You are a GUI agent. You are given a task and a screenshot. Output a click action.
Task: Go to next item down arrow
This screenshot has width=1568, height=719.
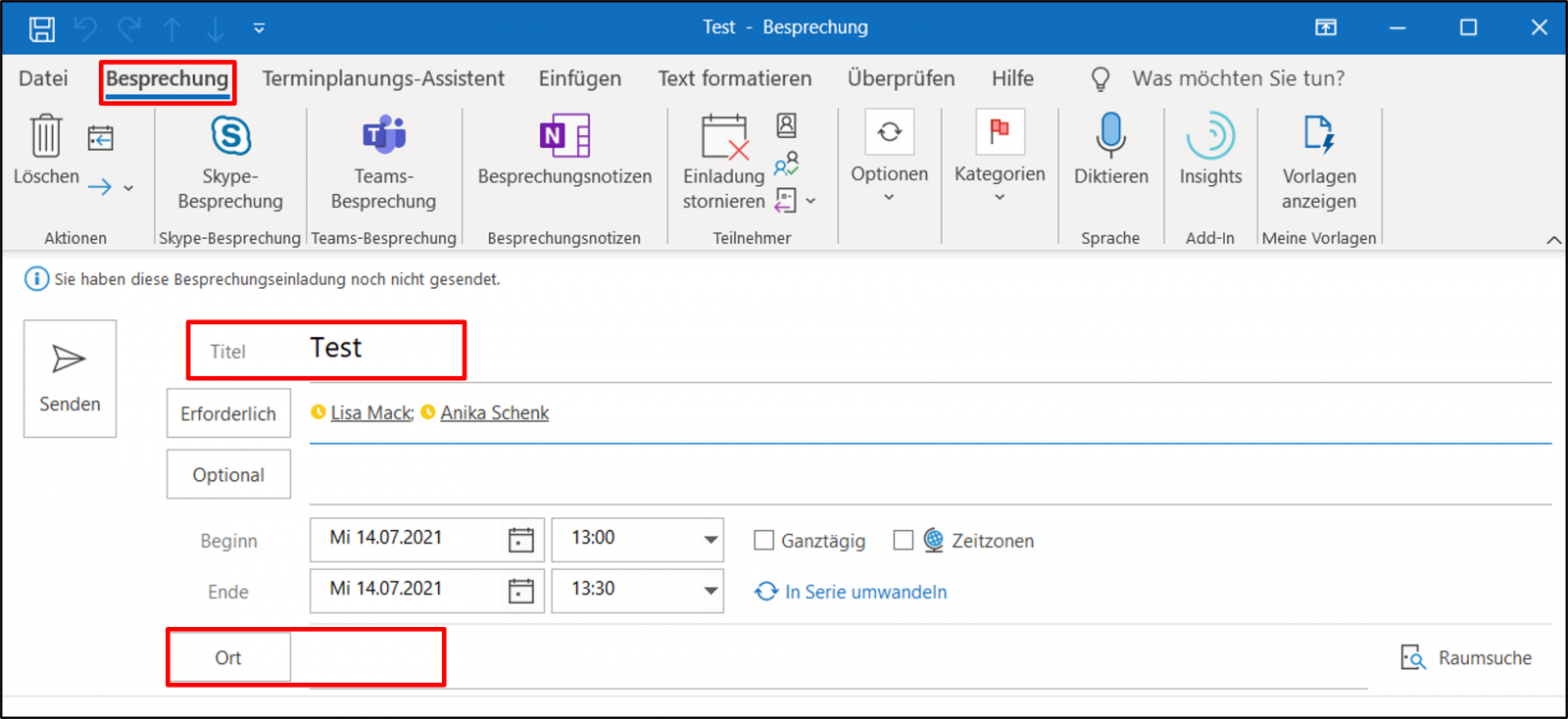(x=216, y=28)
